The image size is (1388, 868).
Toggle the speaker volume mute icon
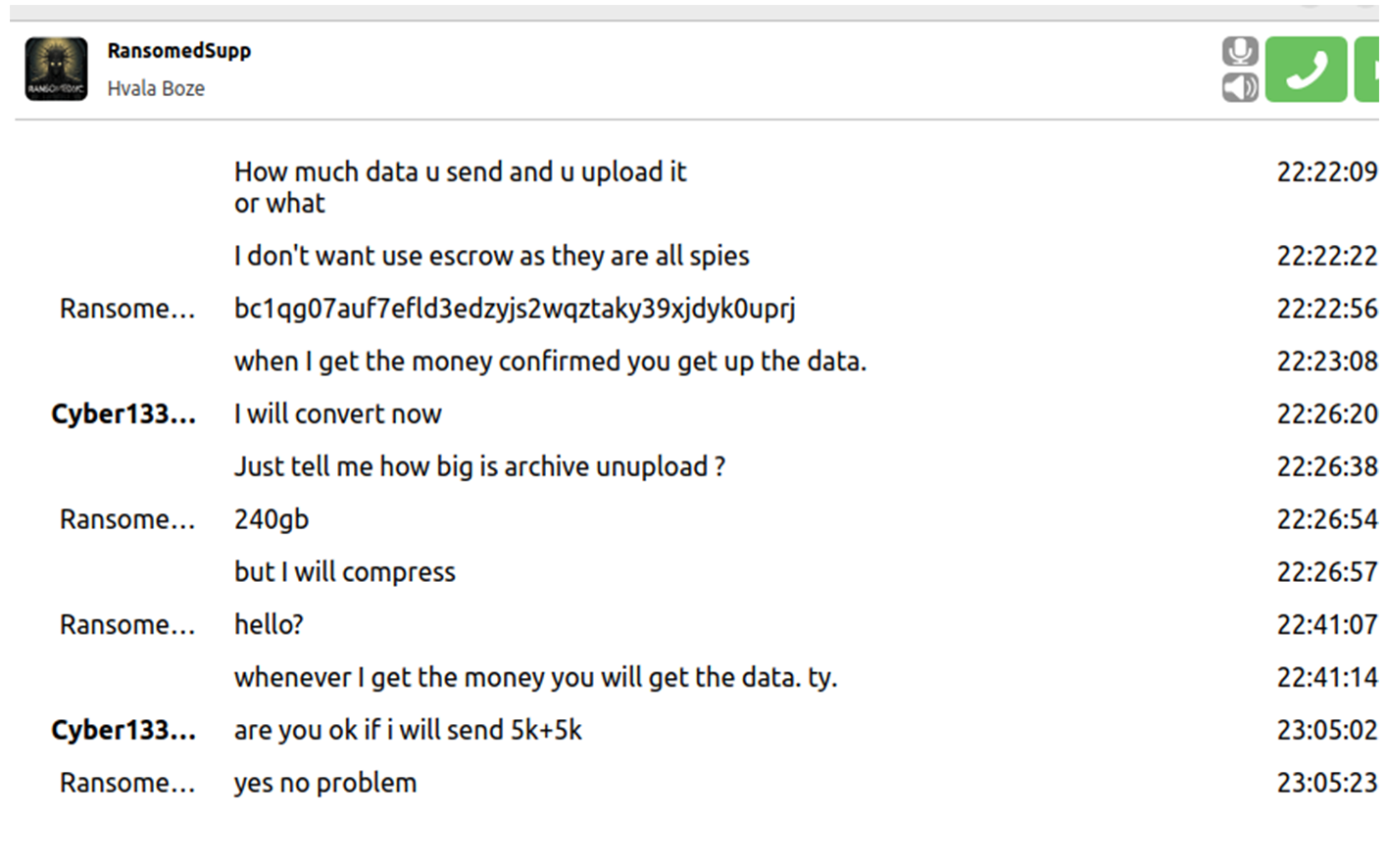pos(1240,87)
